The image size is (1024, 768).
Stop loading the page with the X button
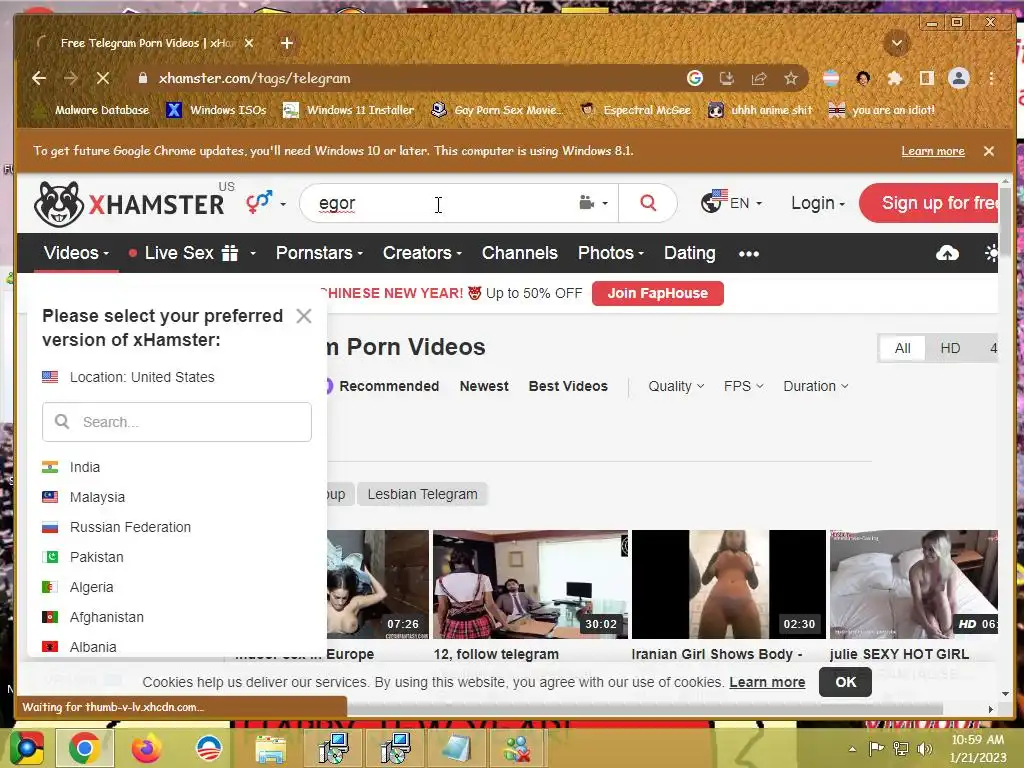click(103, 78)
